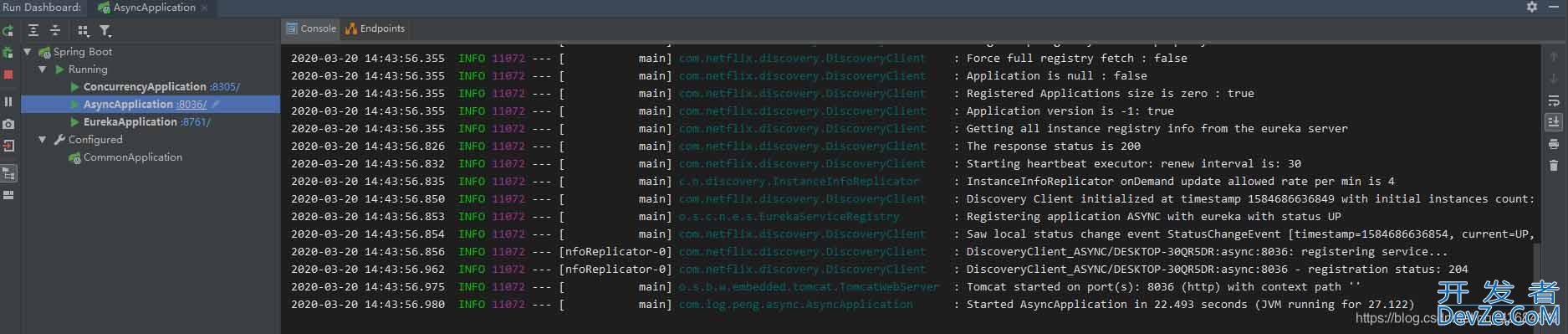Open the :8036/ port link
Viewport: 1568px width, 334px height.
[192, 105]
